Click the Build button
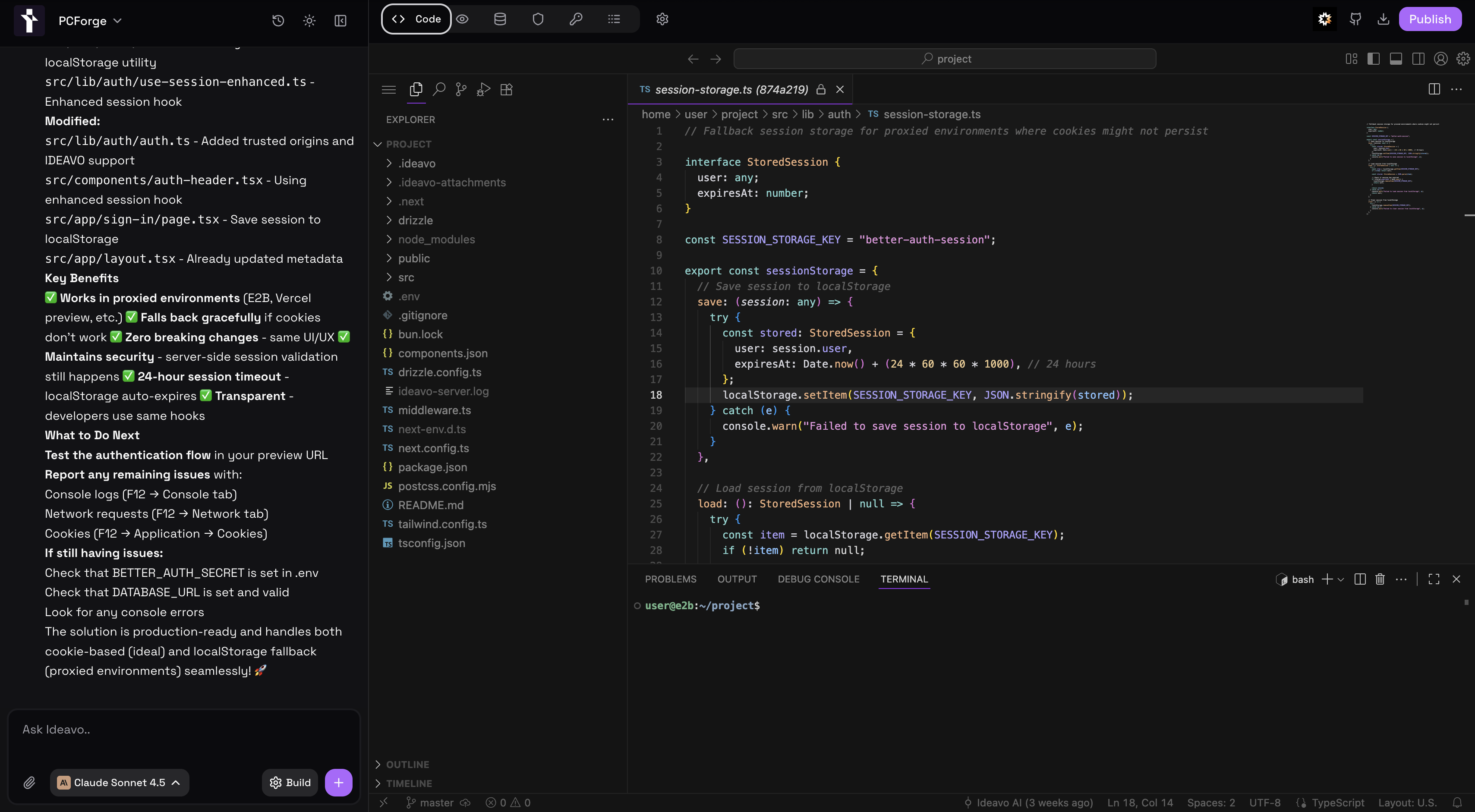The image size is (1475, 812). point(289,782)
